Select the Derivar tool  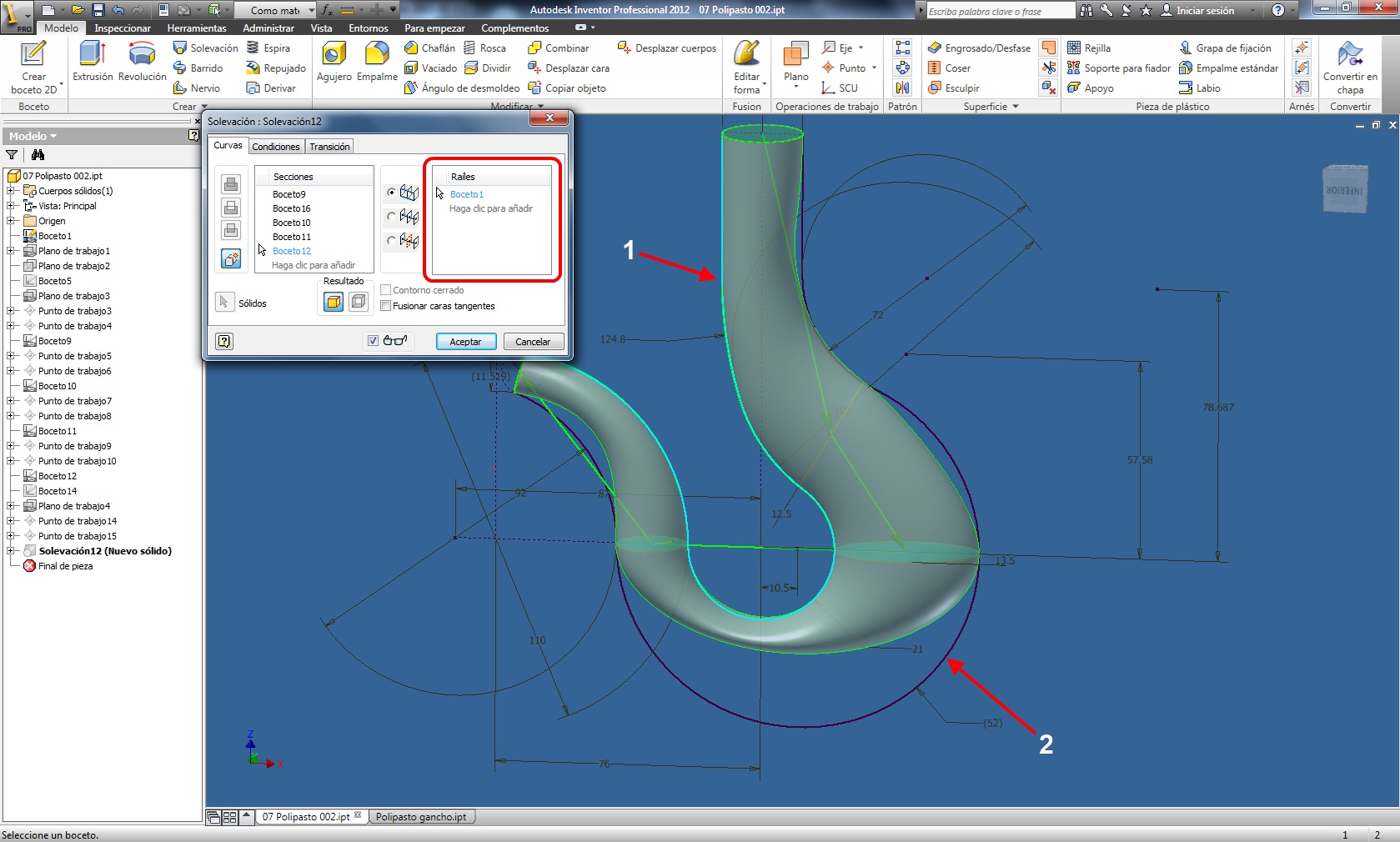[271, 88]
